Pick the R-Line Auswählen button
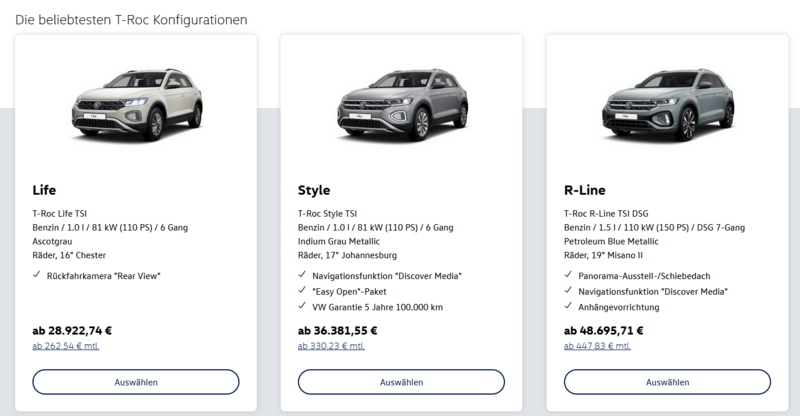This screenshot has width=800, height=416. (x=667, y=382)
